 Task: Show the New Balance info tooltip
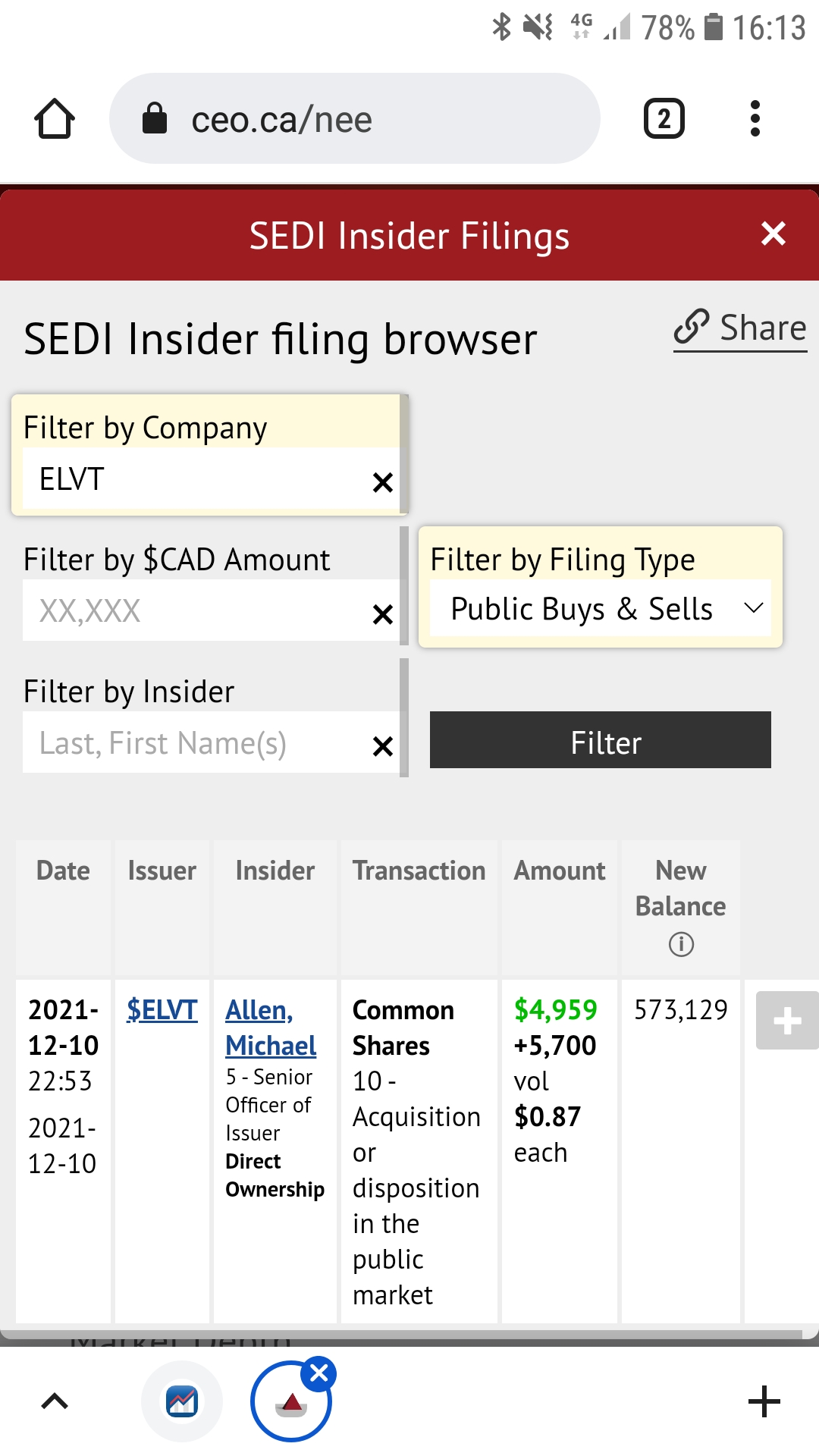(681, 945)
